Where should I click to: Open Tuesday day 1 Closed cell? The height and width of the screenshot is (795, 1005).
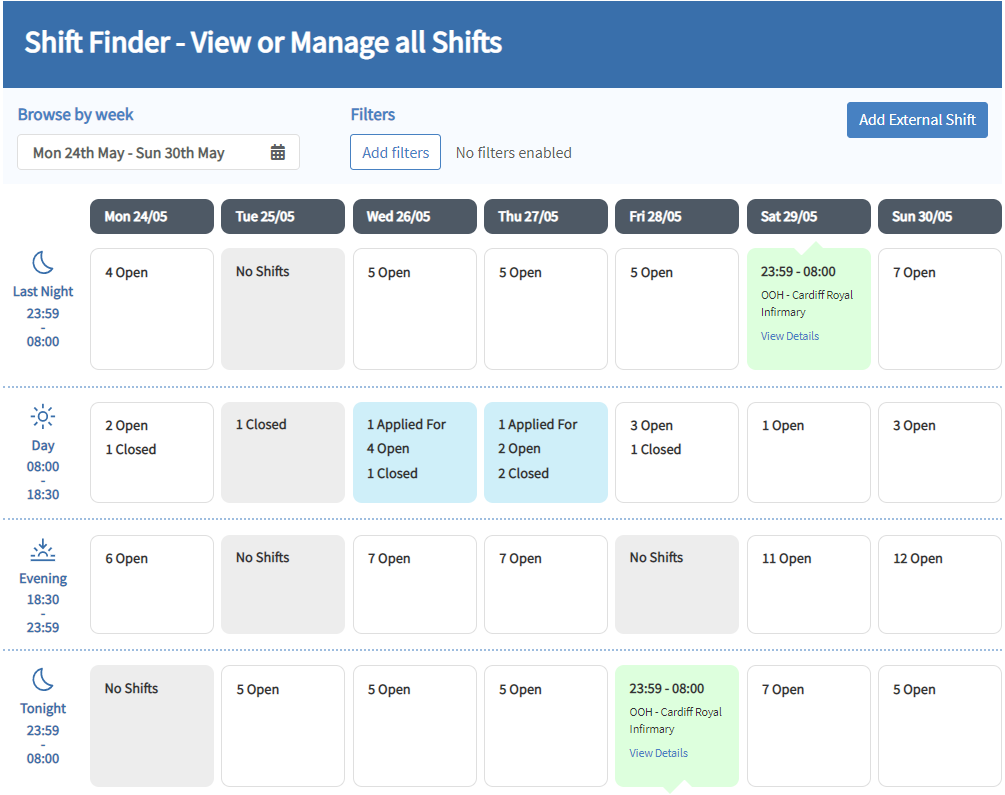(x=283, y=452)
